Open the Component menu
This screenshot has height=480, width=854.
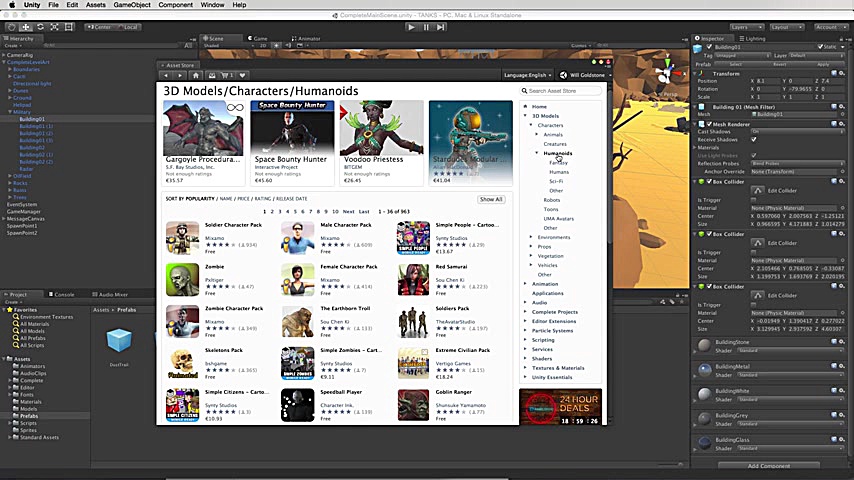click(x=175, y=5)
